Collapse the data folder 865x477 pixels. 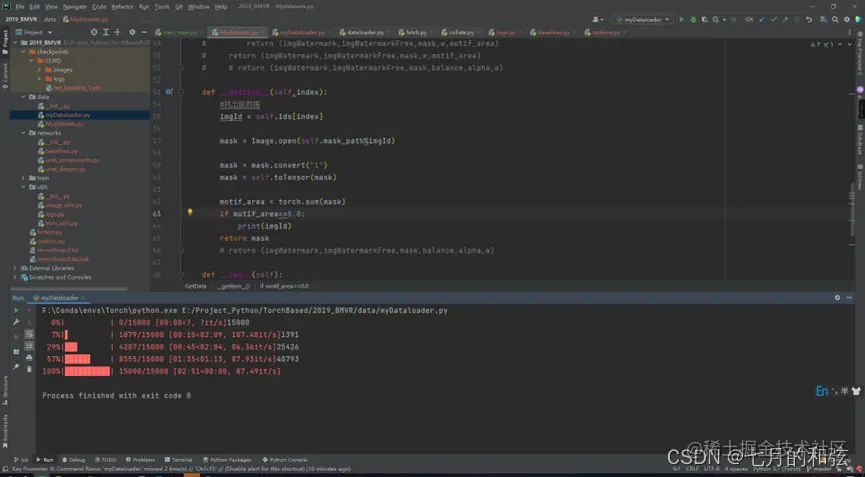[x=24, y=97]
